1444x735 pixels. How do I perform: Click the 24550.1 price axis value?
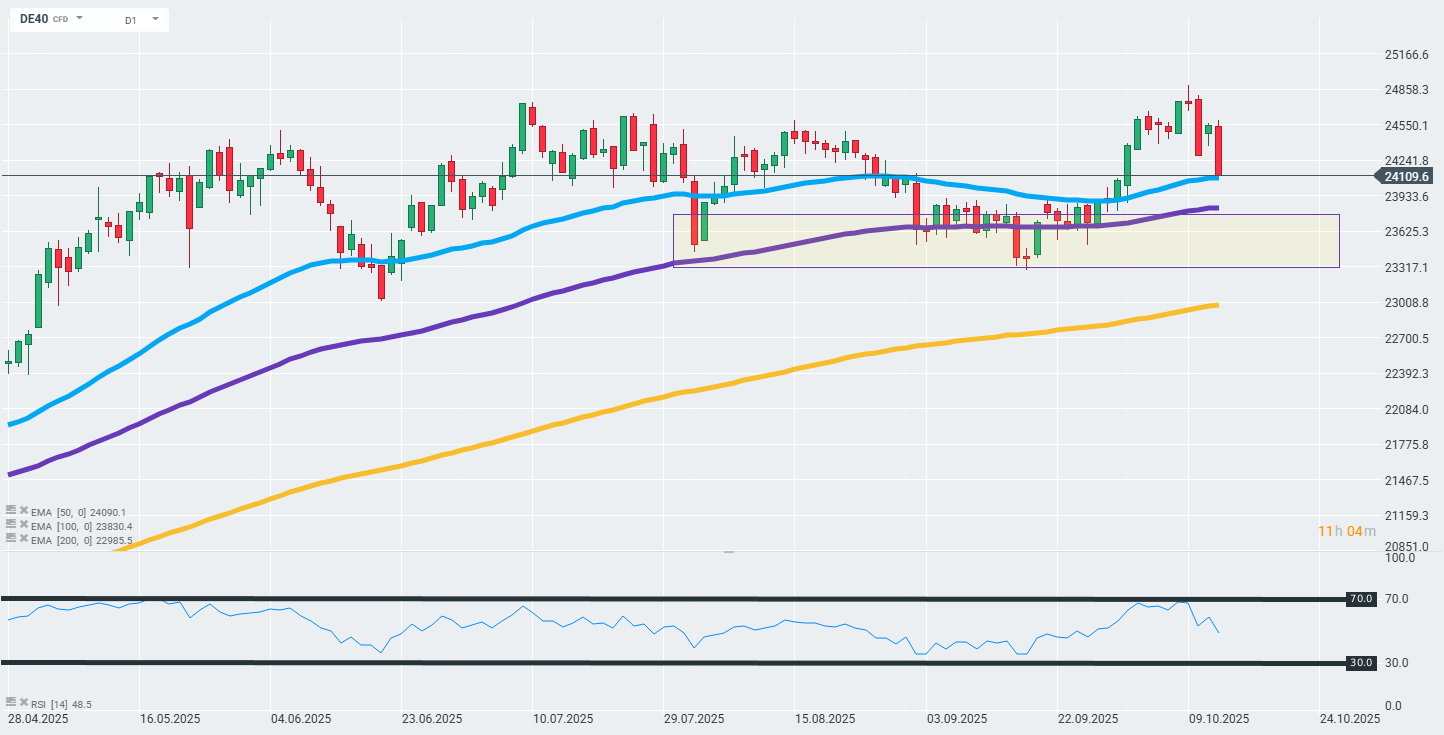1407,125
